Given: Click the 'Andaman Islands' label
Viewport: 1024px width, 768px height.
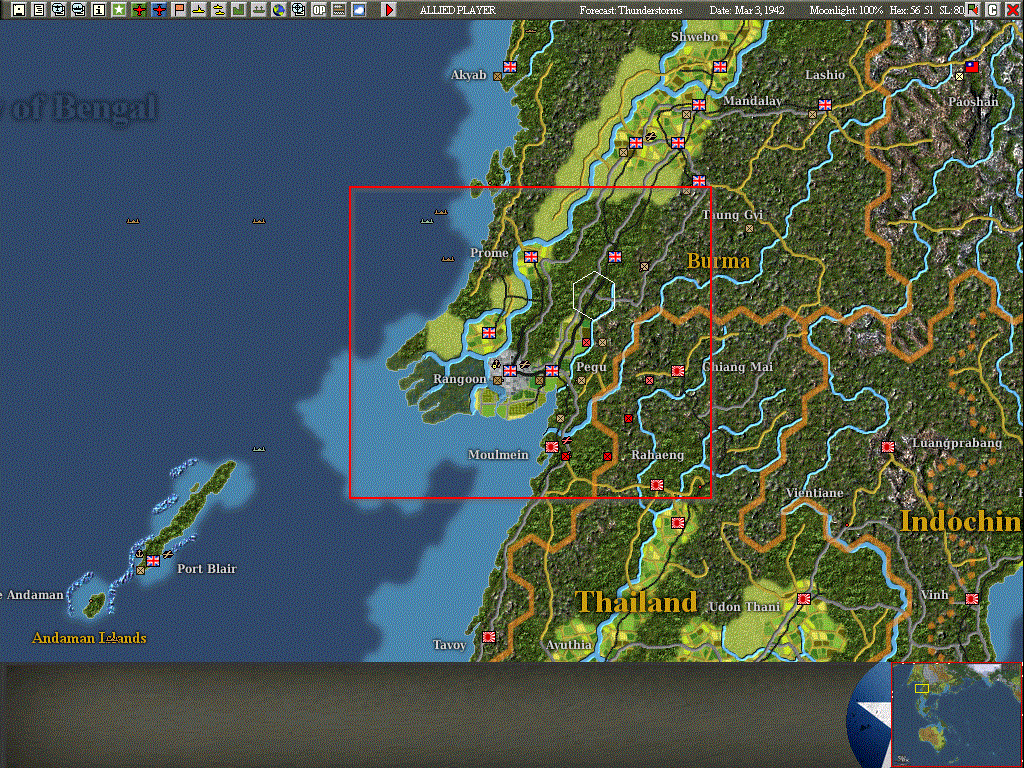Looking at the screenshot, I should [x=89, y=638].
